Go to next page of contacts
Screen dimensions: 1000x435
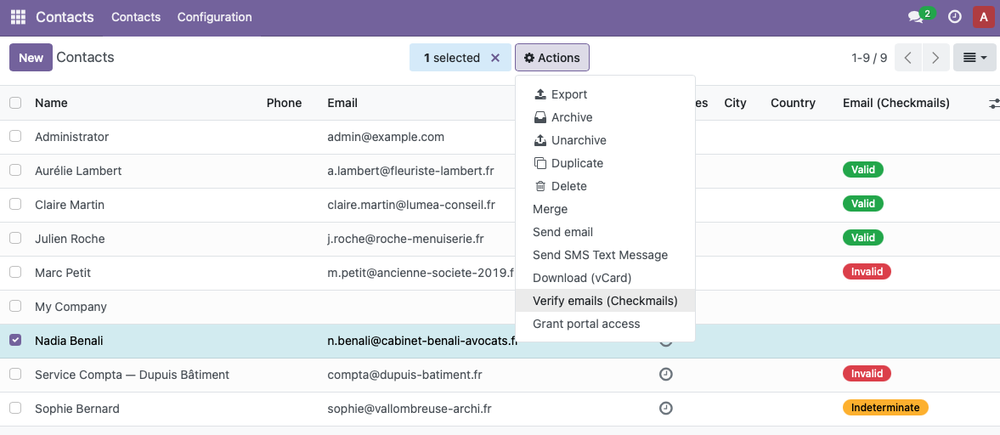[936, 58]
